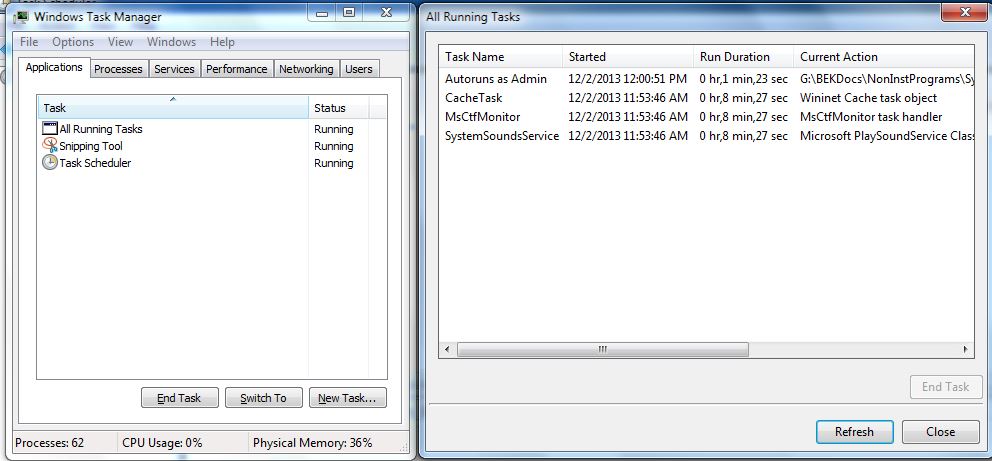Click the Windows Task Manager title bar icon
Viewport: 992px width, 461px height.
tap(22, 16)
